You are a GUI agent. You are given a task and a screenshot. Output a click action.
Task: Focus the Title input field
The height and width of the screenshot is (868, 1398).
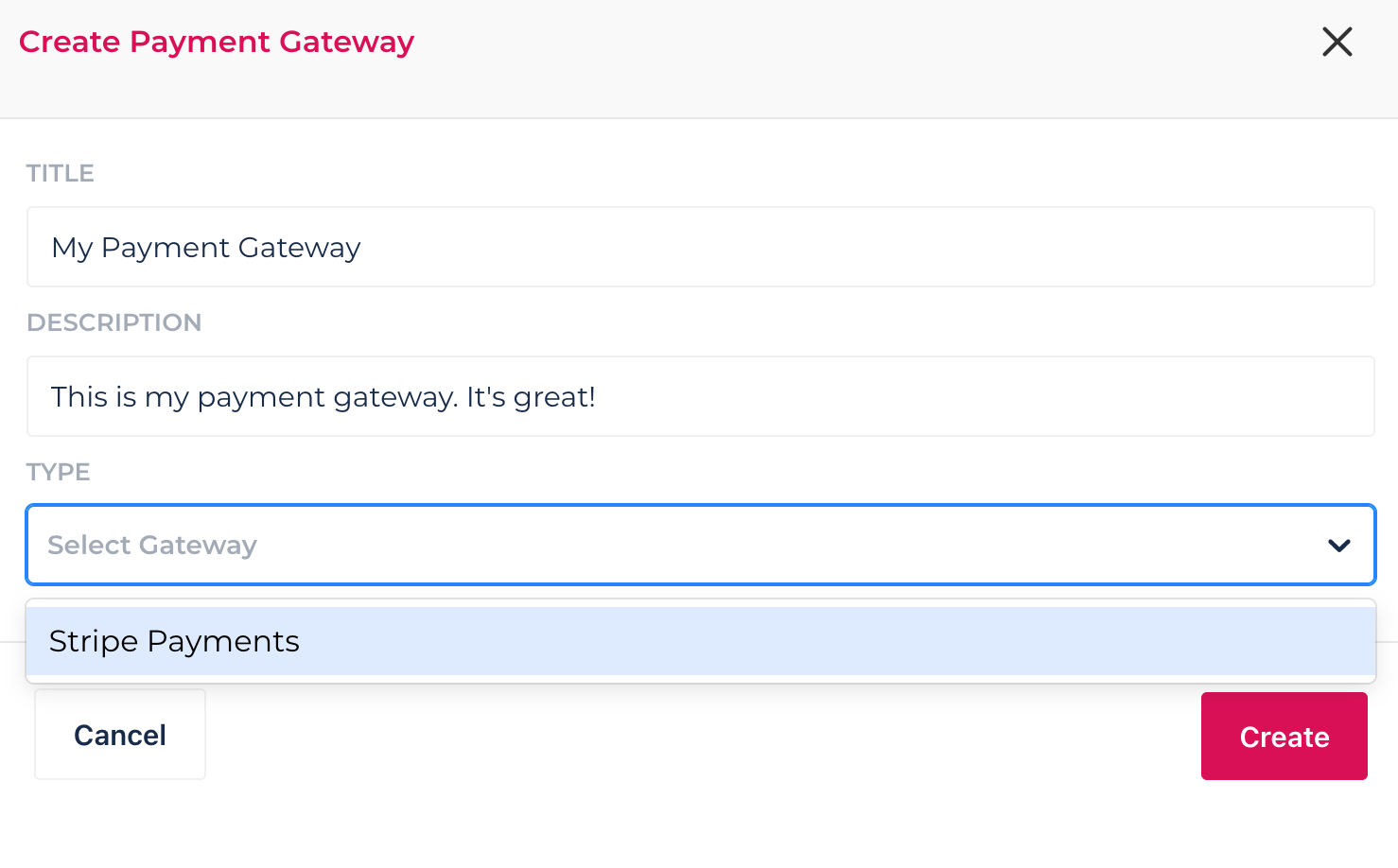[x=700, y=247]
